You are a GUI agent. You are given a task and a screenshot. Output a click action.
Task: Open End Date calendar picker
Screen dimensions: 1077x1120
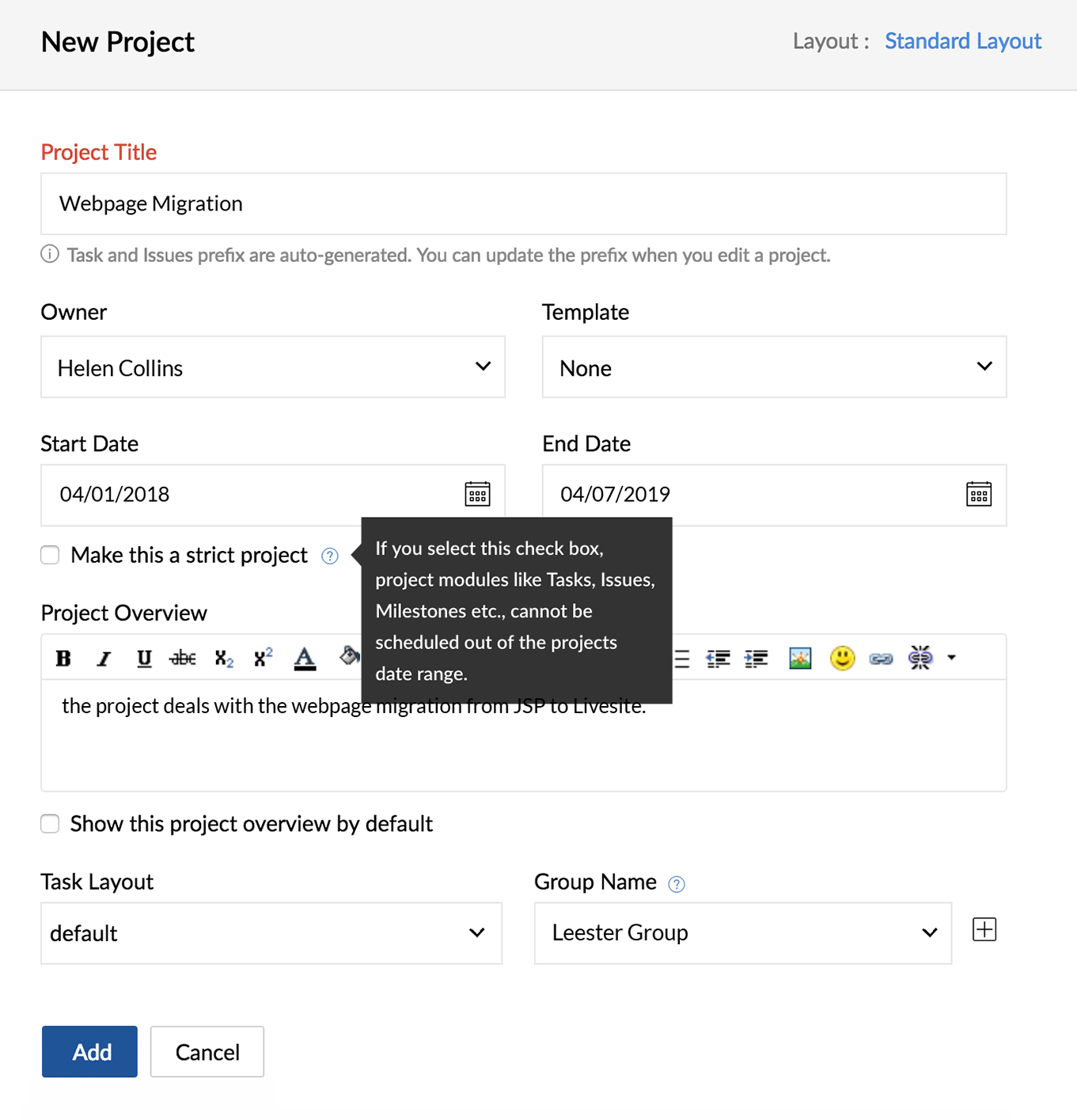point(979,494)
